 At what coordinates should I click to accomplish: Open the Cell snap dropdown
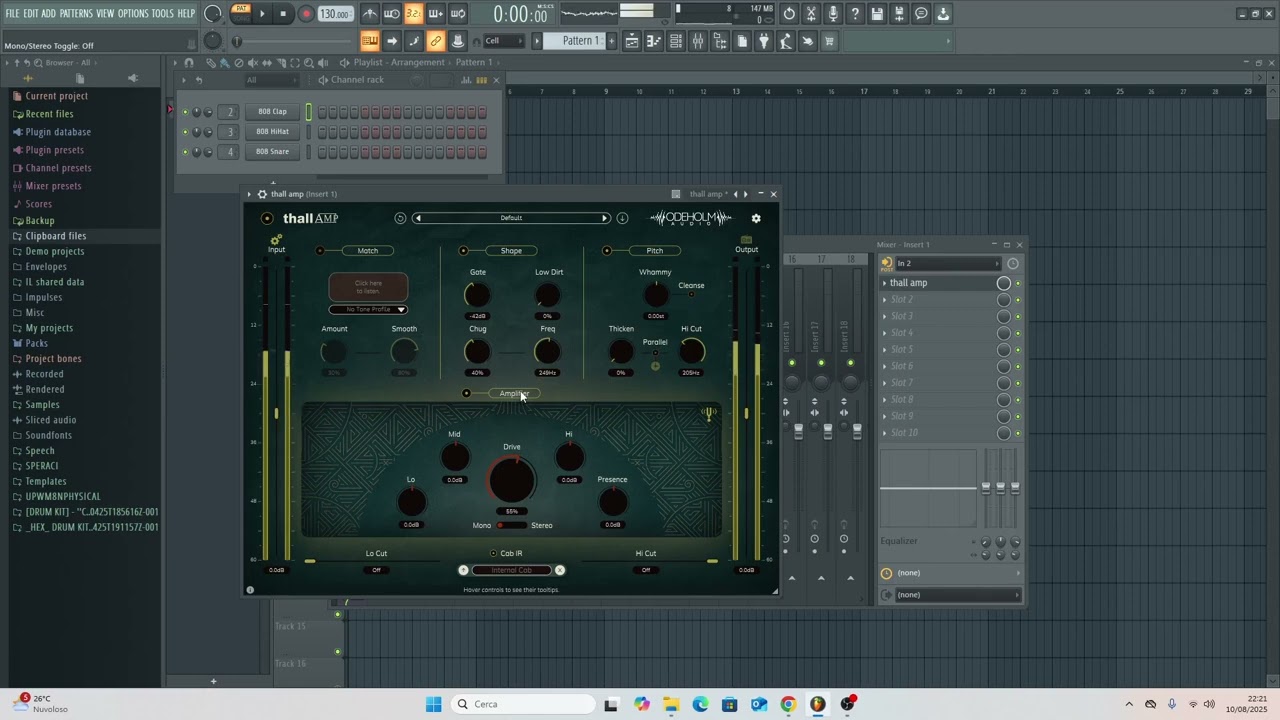coord(505,41)
